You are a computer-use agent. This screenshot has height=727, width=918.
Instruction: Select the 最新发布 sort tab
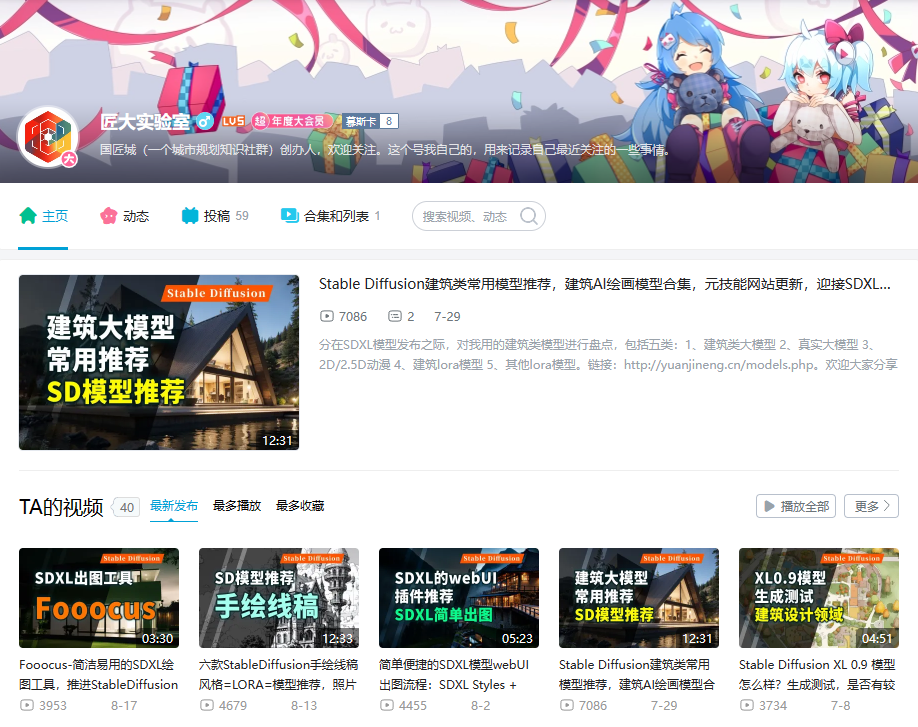tap(174, 506)
